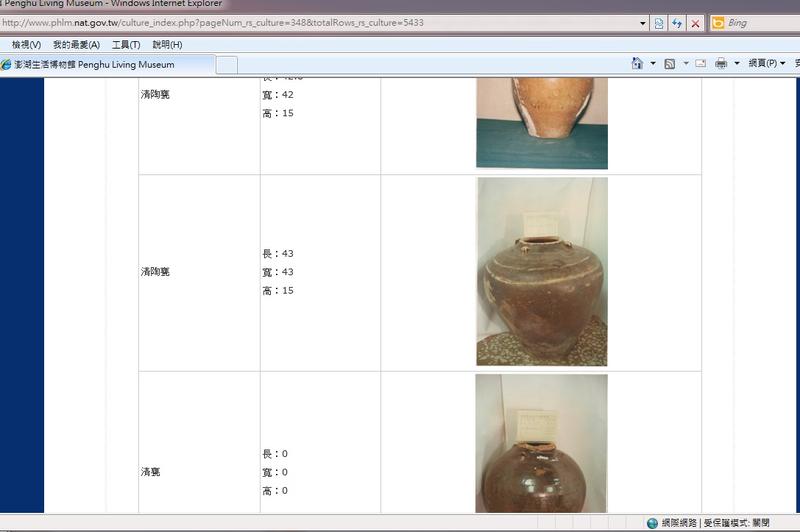Viewport: 800px width, 532px height.
Task: Open the 說明(H) menu
Action: [167, 45]
